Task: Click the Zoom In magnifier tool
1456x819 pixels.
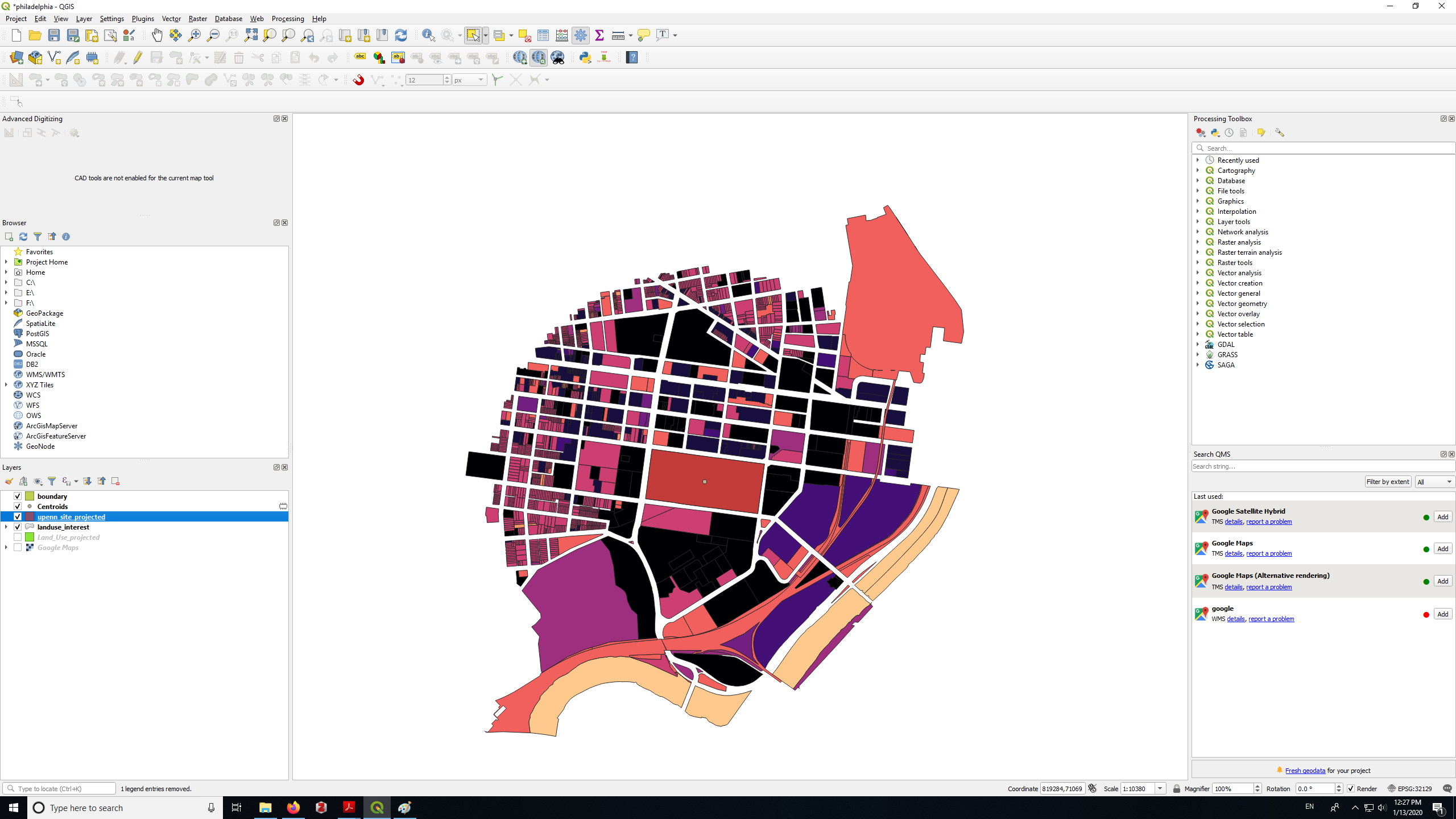Action: coord(195,35)
